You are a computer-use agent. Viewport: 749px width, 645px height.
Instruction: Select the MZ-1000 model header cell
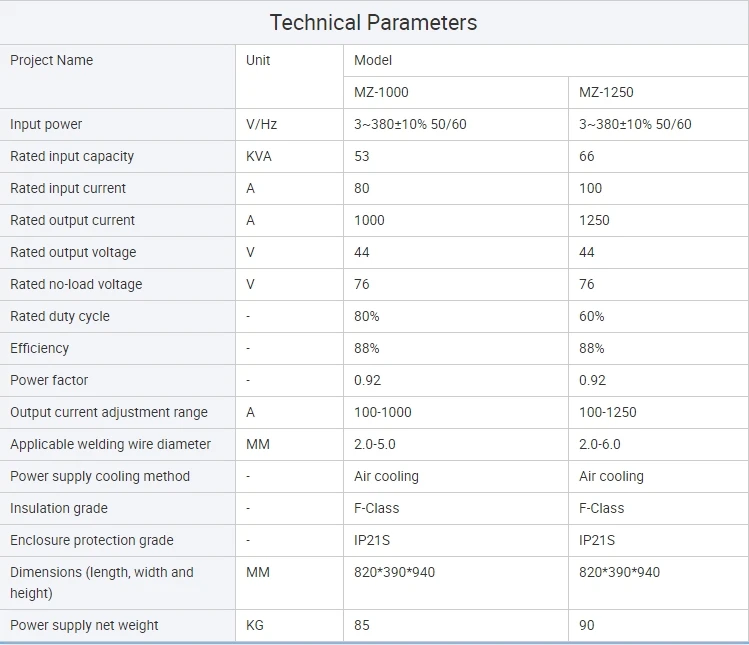click(381, 92)
